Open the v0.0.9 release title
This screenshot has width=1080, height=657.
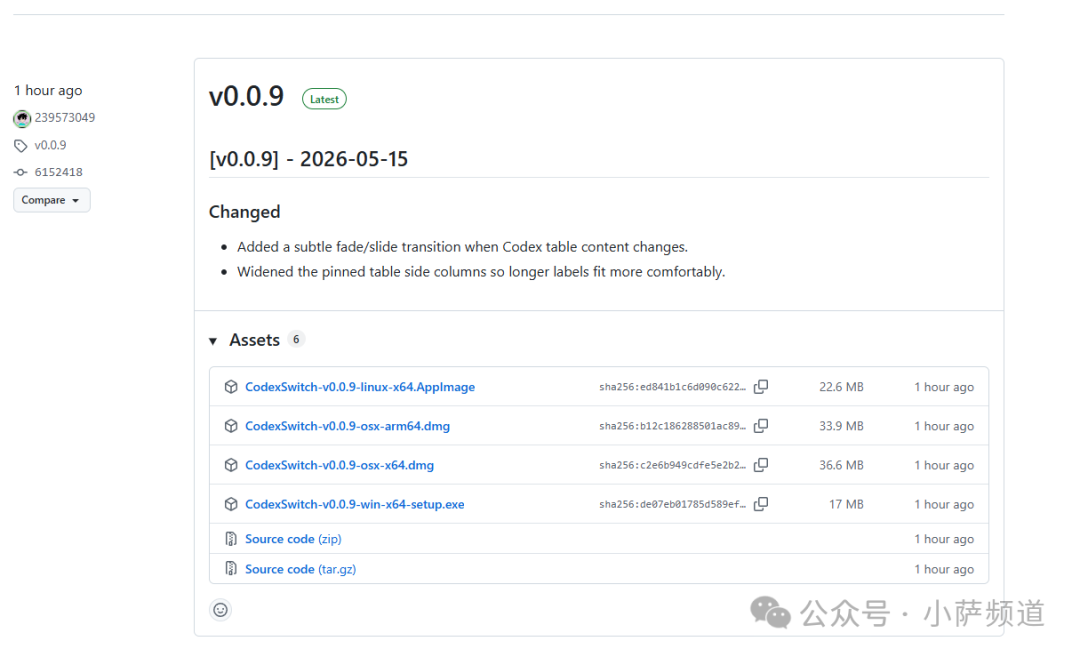247,96
